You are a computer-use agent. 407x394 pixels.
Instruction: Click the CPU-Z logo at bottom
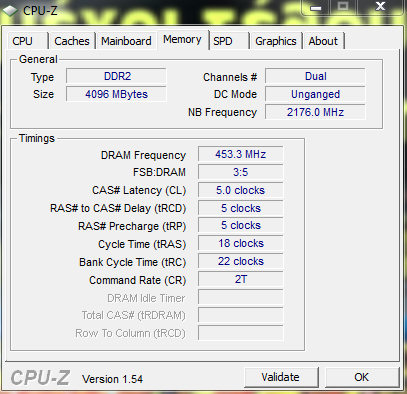pos(40,378)
